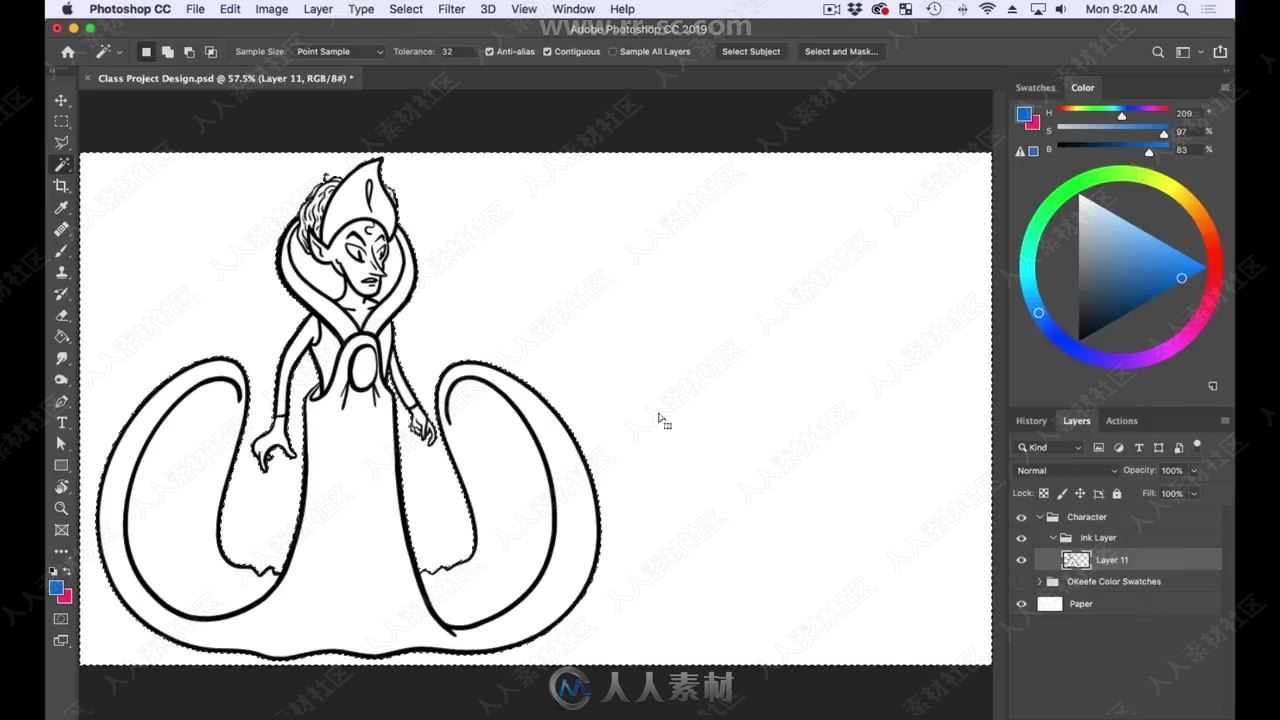Collapse the Character group

[x=1040, y=517]
